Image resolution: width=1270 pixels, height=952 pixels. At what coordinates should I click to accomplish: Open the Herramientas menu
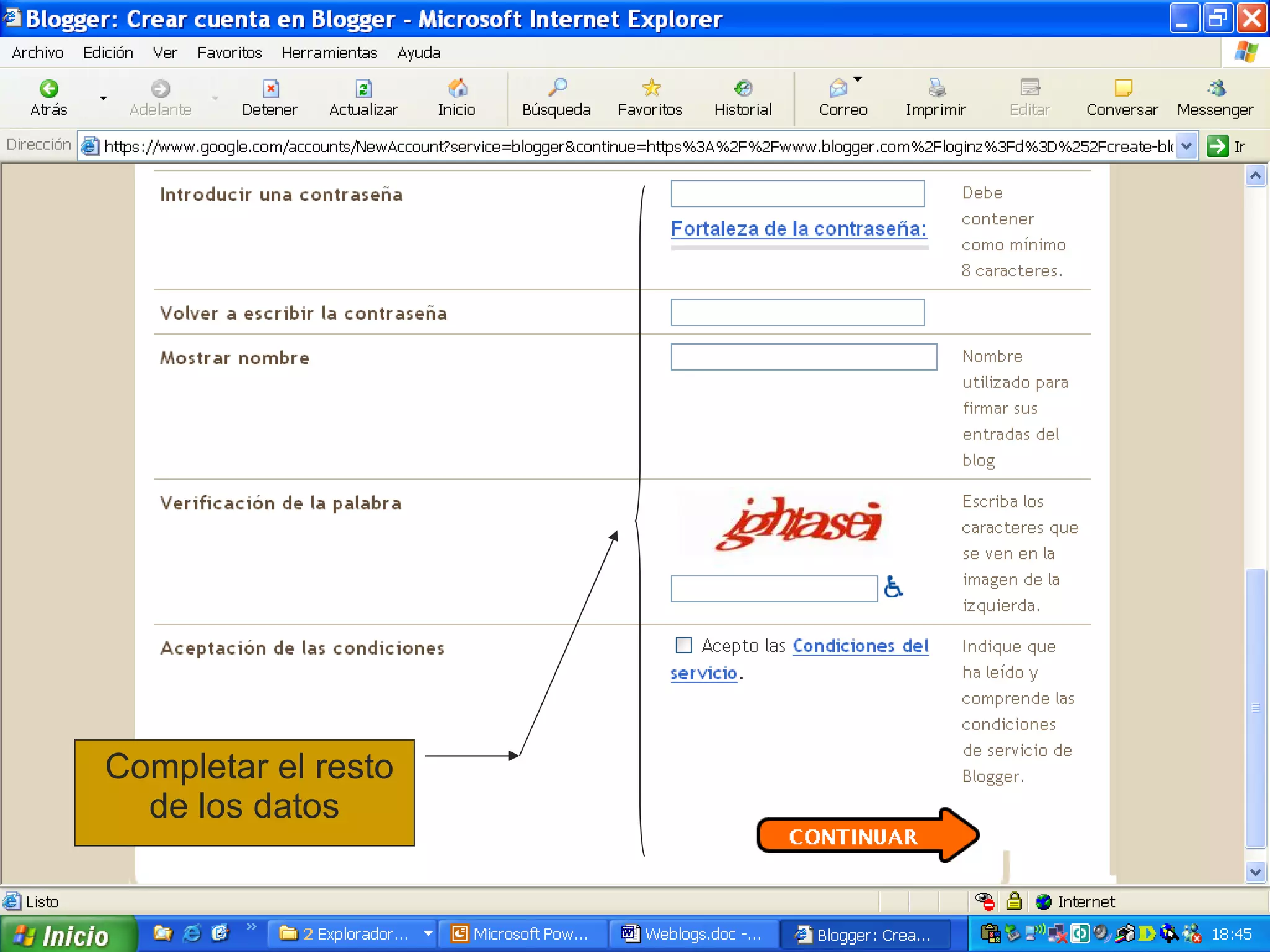(x=329, y=53)
